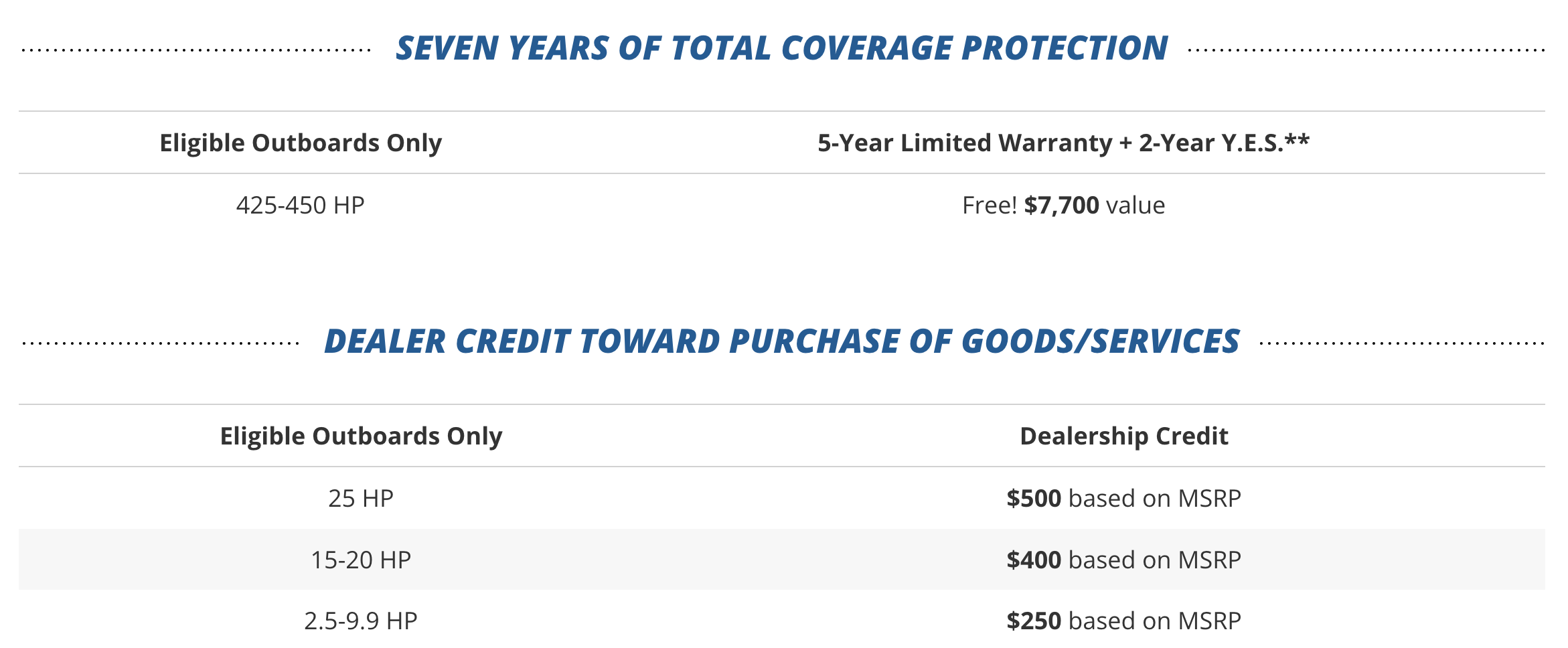Click the 5-Year Limited Warranty + 2-Year Y.E.S. header
Image resolution: width=1568 pixels, height=648 pixels.
(1063, 143)
